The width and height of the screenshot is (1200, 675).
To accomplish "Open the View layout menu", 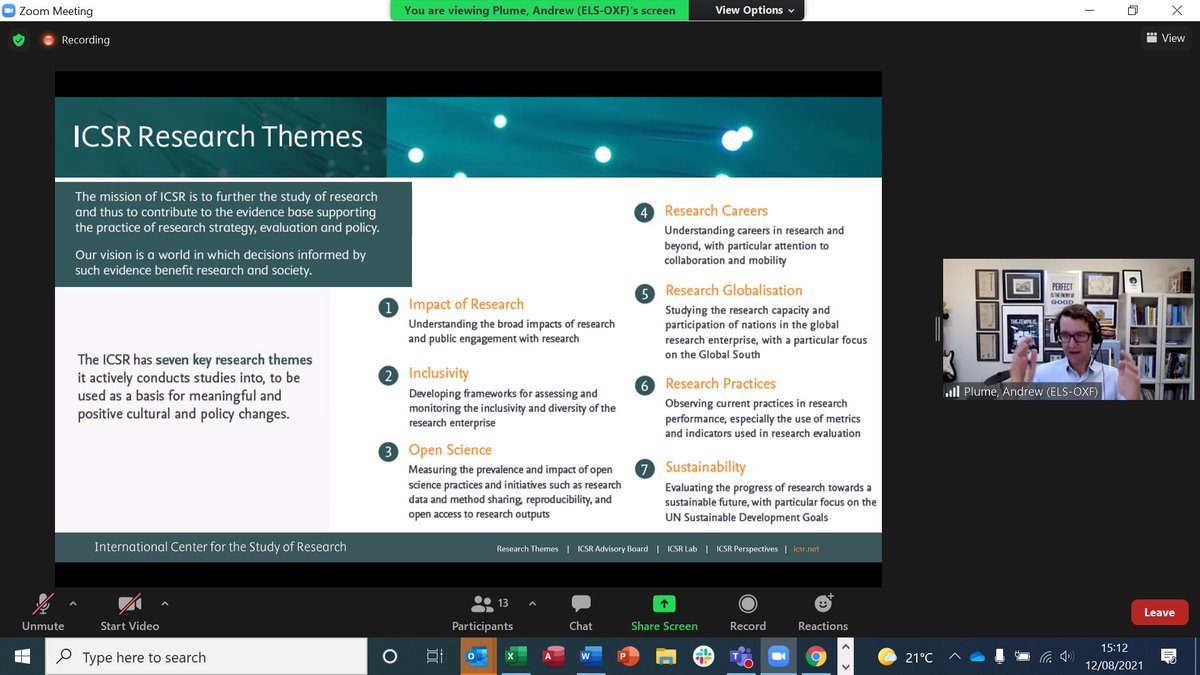I will pos(1165,38).
